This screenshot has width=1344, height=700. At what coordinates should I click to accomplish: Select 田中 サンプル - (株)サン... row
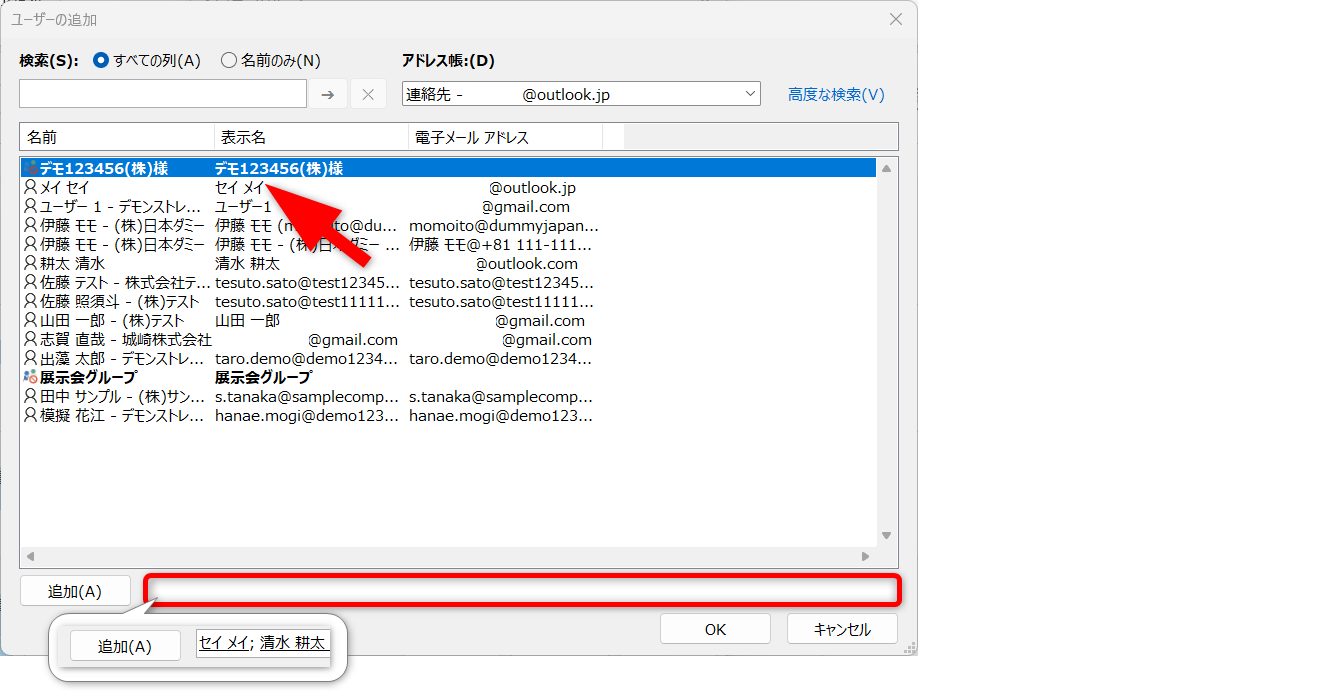pyautogui.click(x=448, y=397)
